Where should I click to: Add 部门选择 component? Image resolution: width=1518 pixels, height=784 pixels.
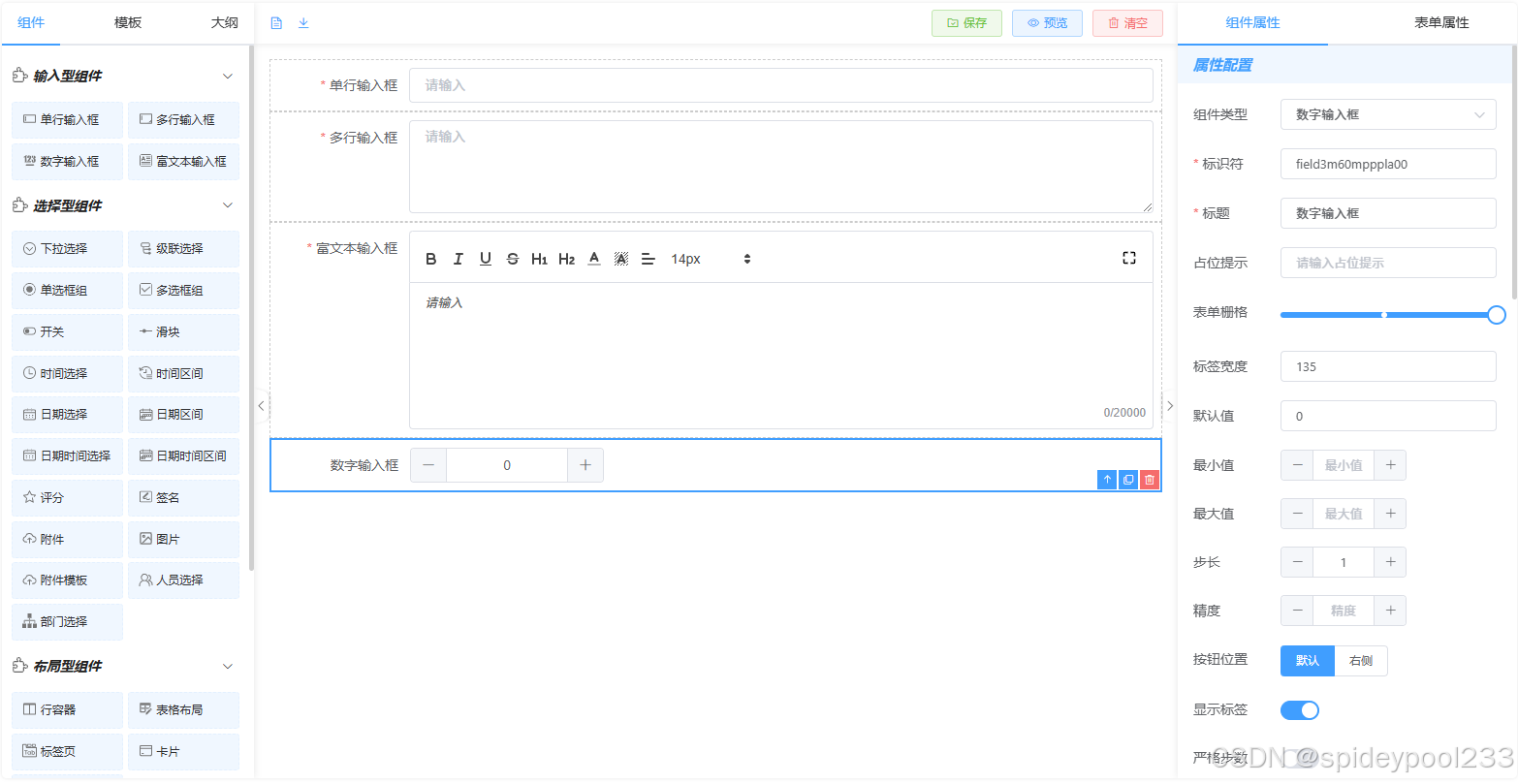68,622
